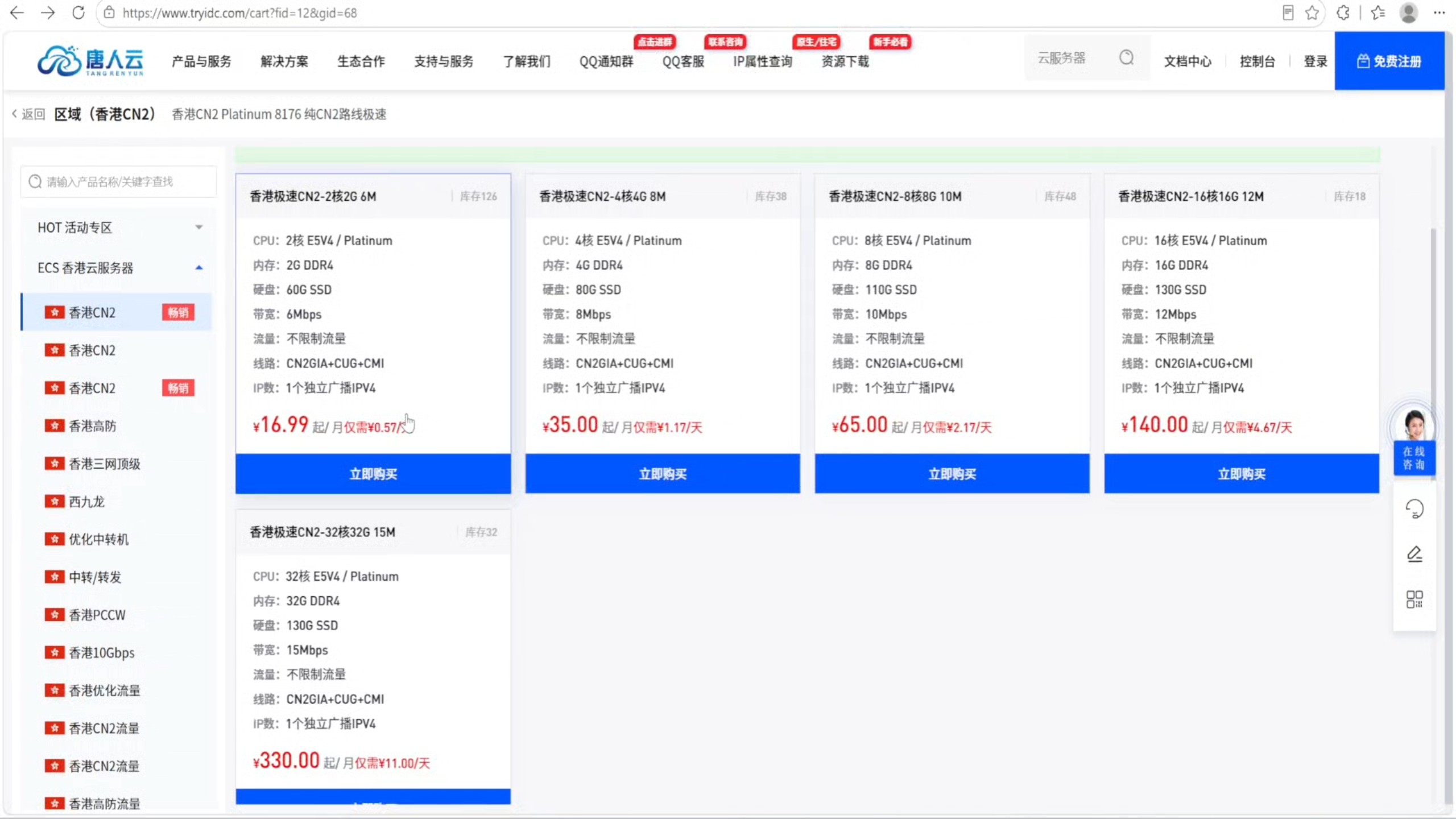Click the 库存126 stock label
Screen dimensions: 1456x819
pos(478,196)
